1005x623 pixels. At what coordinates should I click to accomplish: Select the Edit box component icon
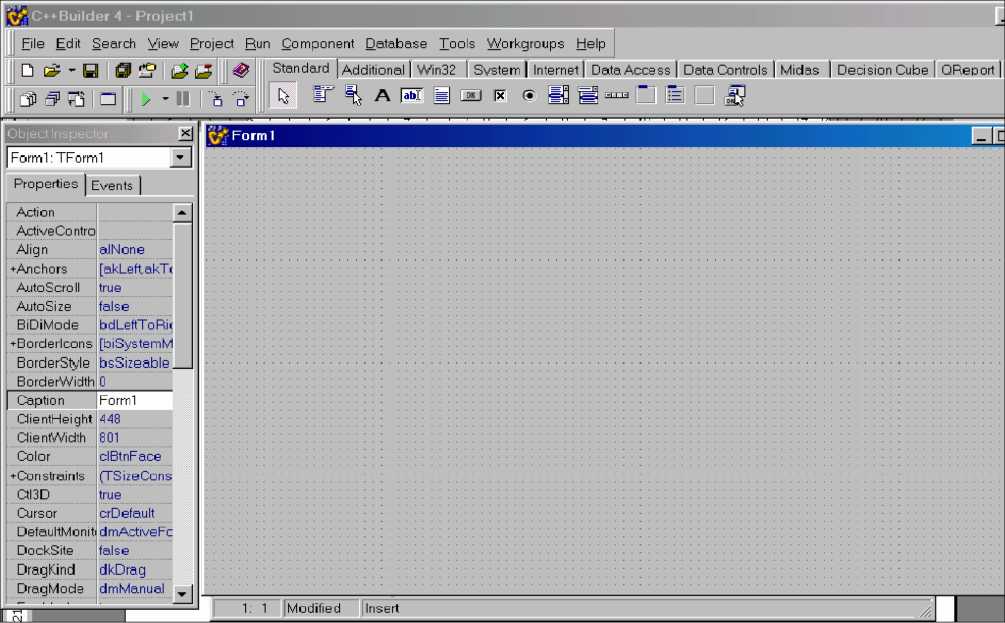pos(411,96)
